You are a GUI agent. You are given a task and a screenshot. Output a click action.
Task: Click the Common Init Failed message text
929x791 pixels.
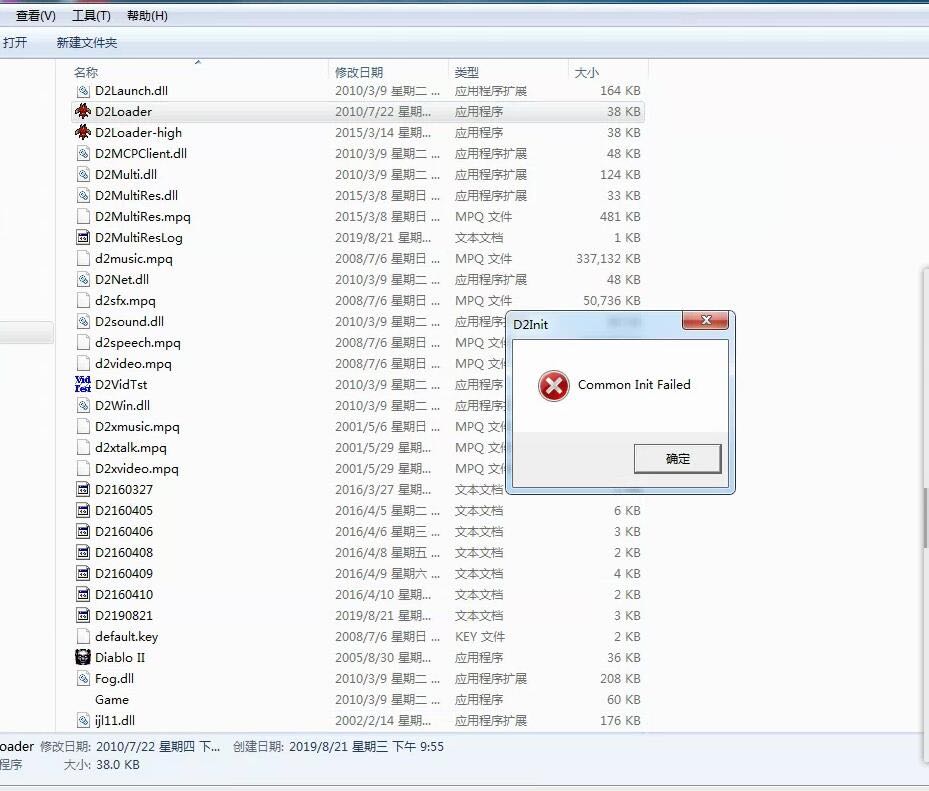[x=634, y=385]
